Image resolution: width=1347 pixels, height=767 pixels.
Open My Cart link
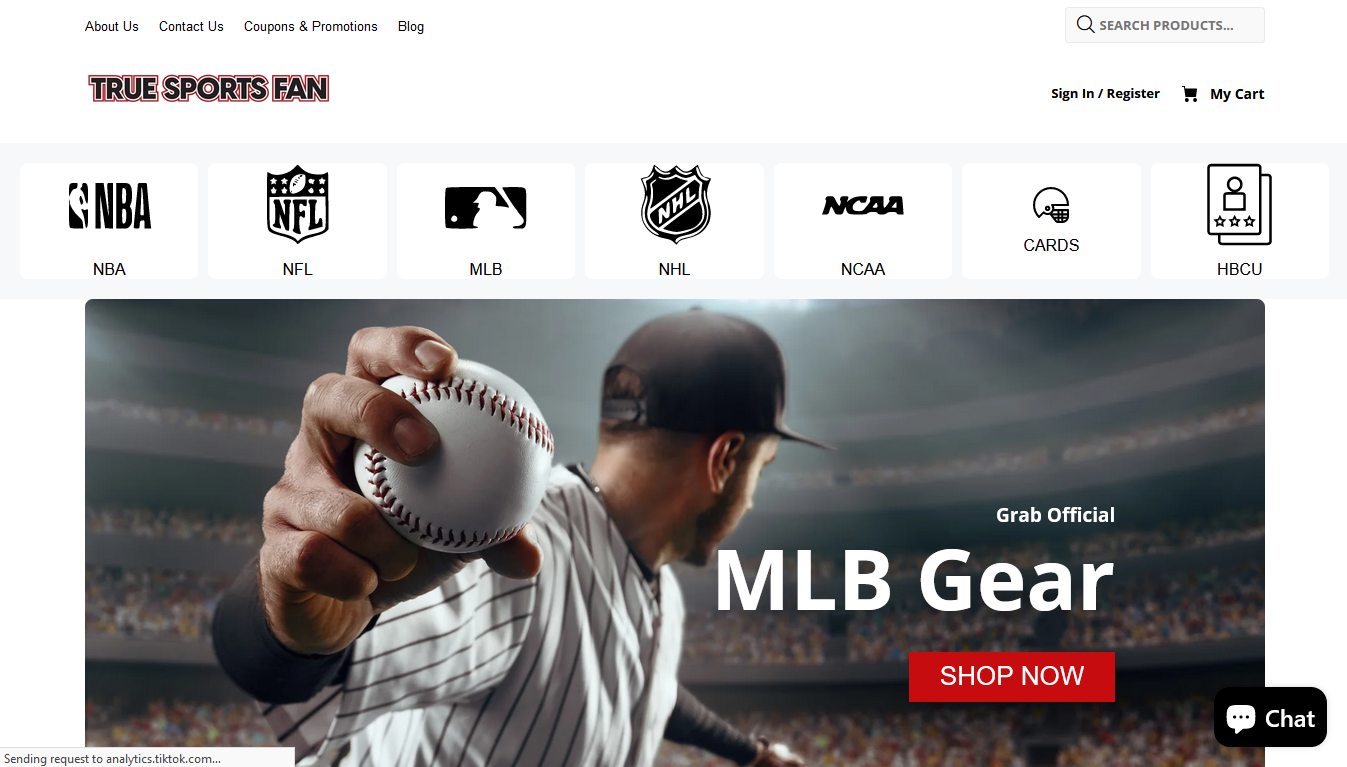tap(1237, 94)
